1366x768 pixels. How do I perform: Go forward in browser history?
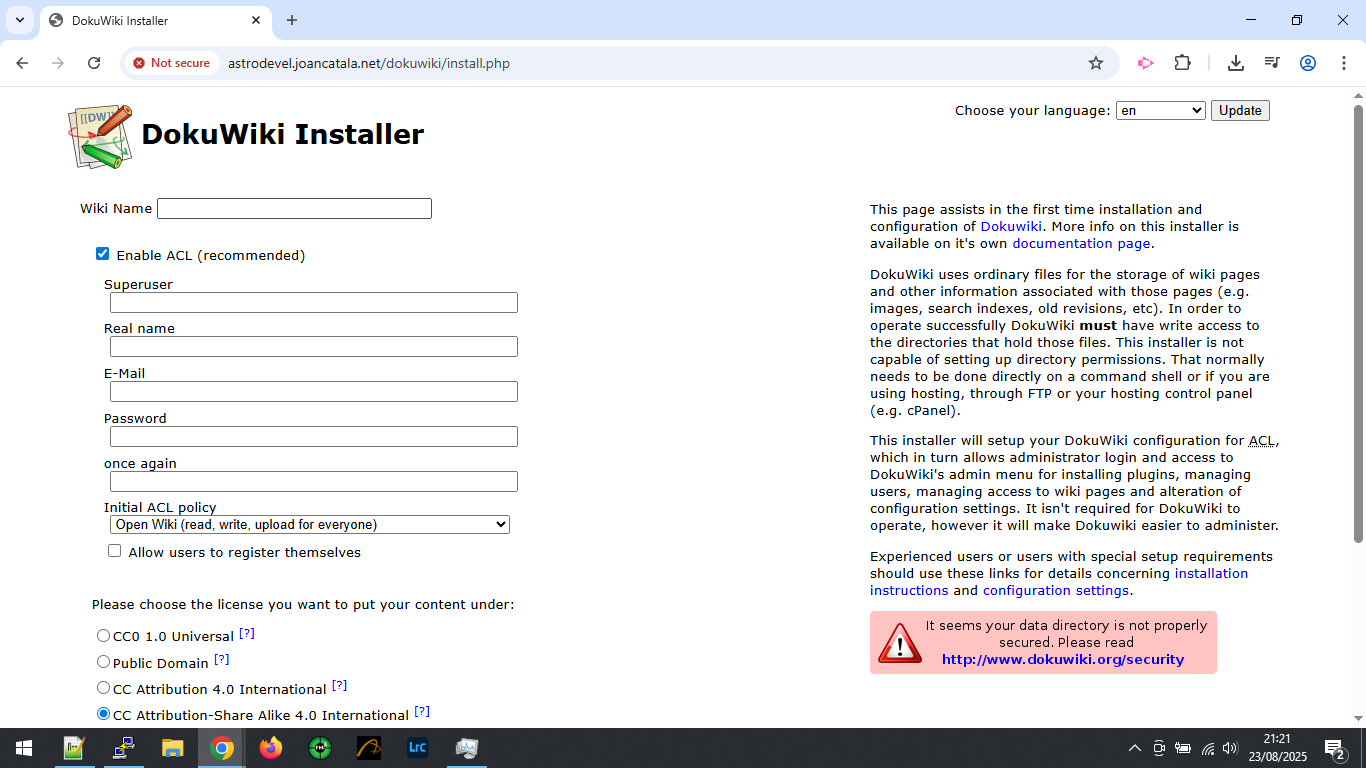click(x=58, y=63)
